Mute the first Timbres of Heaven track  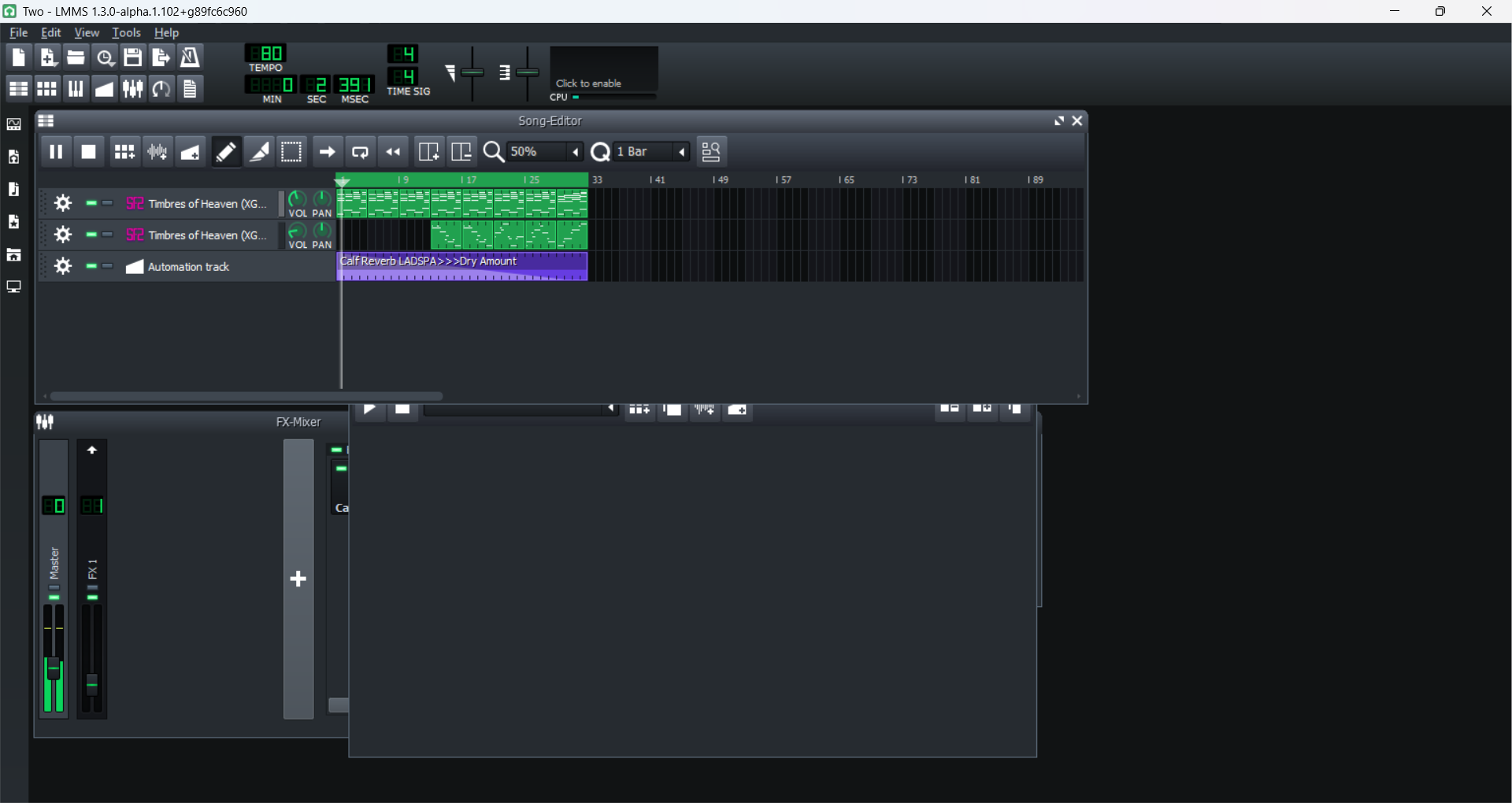[x=91, y=203]
